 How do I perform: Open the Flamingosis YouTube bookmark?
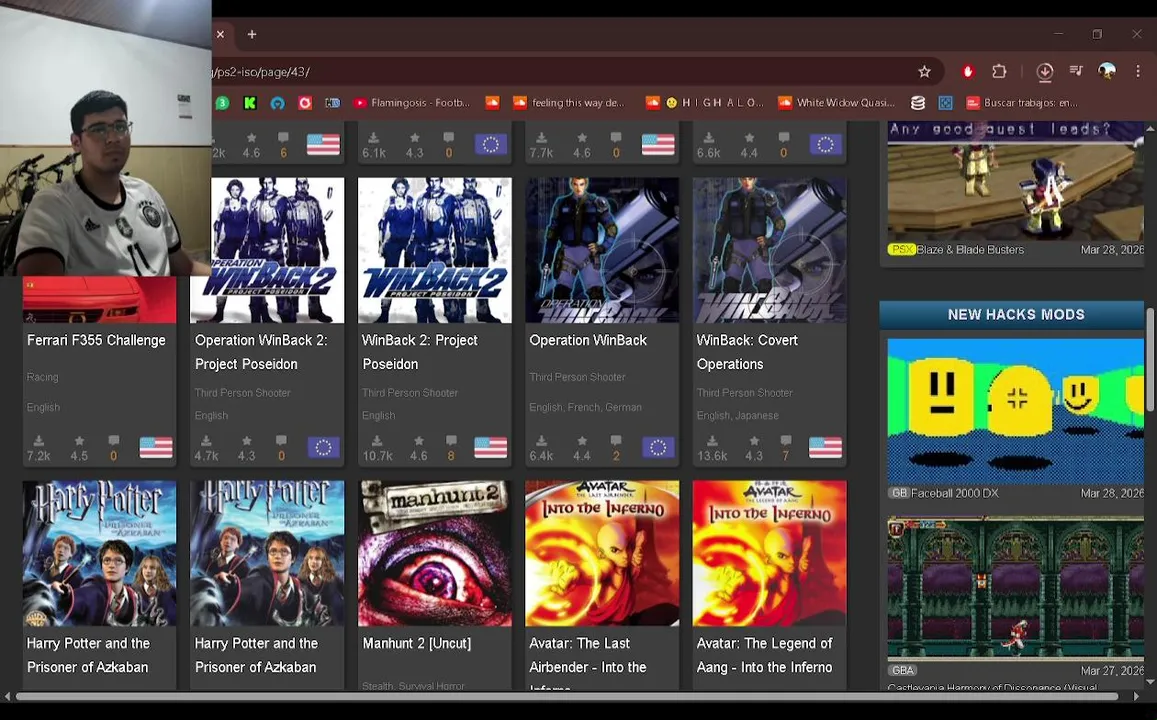[x=411, y=103]
